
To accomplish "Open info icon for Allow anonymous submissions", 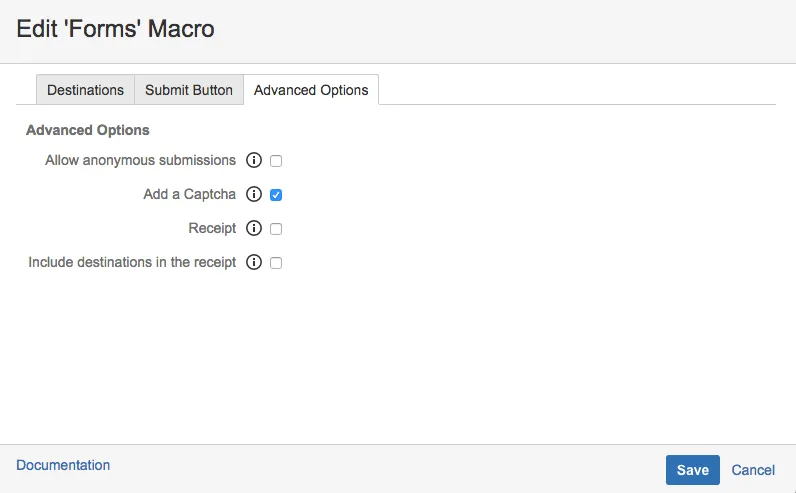I will pyautogui.click(x=254, y=160).
